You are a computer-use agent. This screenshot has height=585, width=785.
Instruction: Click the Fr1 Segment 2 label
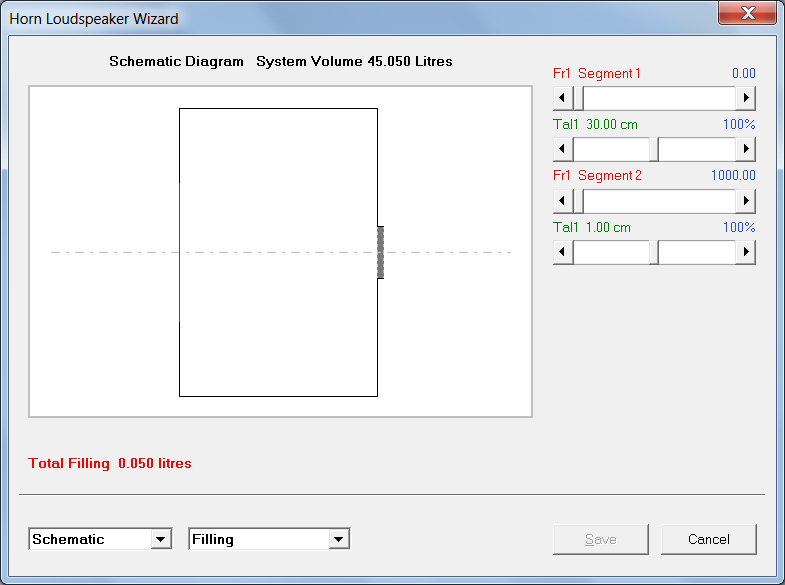coord(597,176)
